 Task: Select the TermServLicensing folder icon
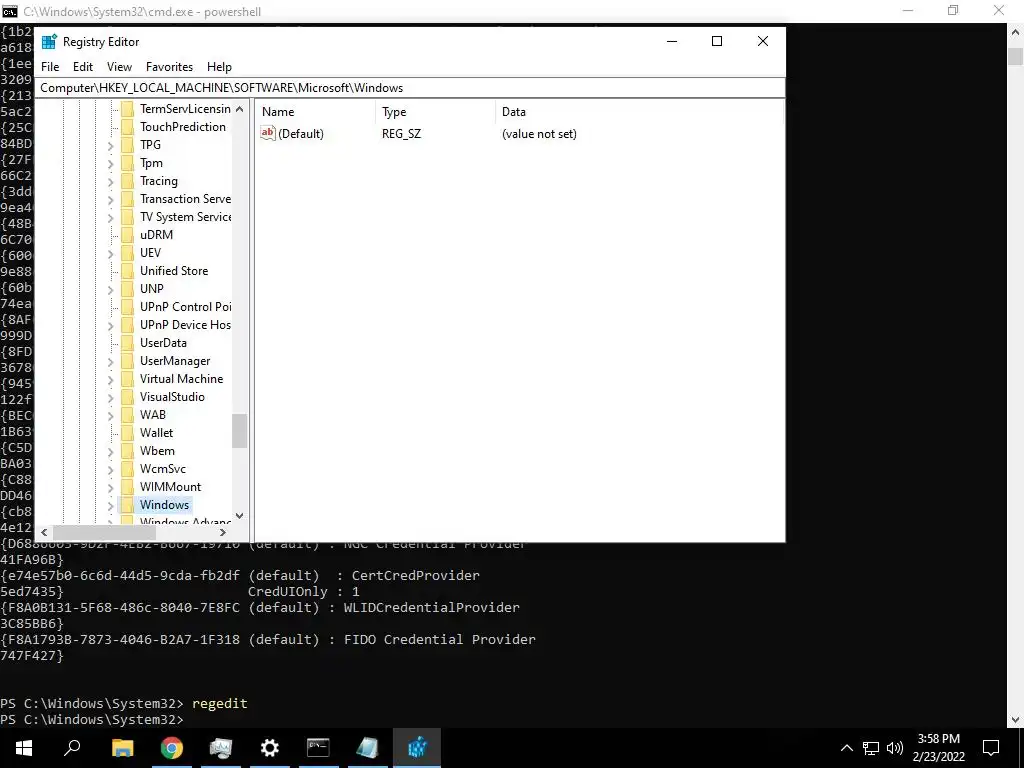[x=127, y=108]
